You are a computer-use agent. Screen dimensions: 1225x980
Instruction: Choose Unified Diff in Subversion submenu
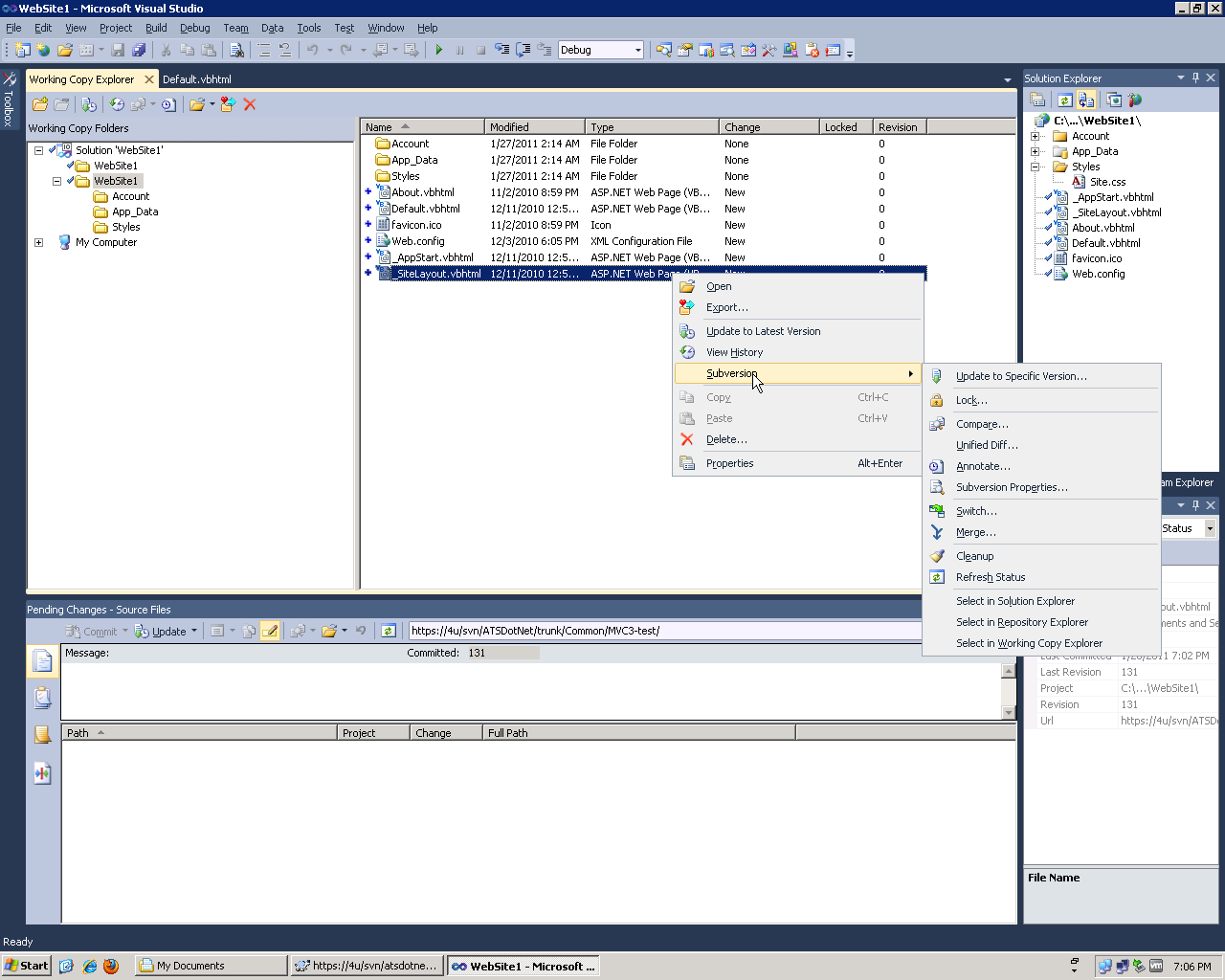coord(1041,445)
